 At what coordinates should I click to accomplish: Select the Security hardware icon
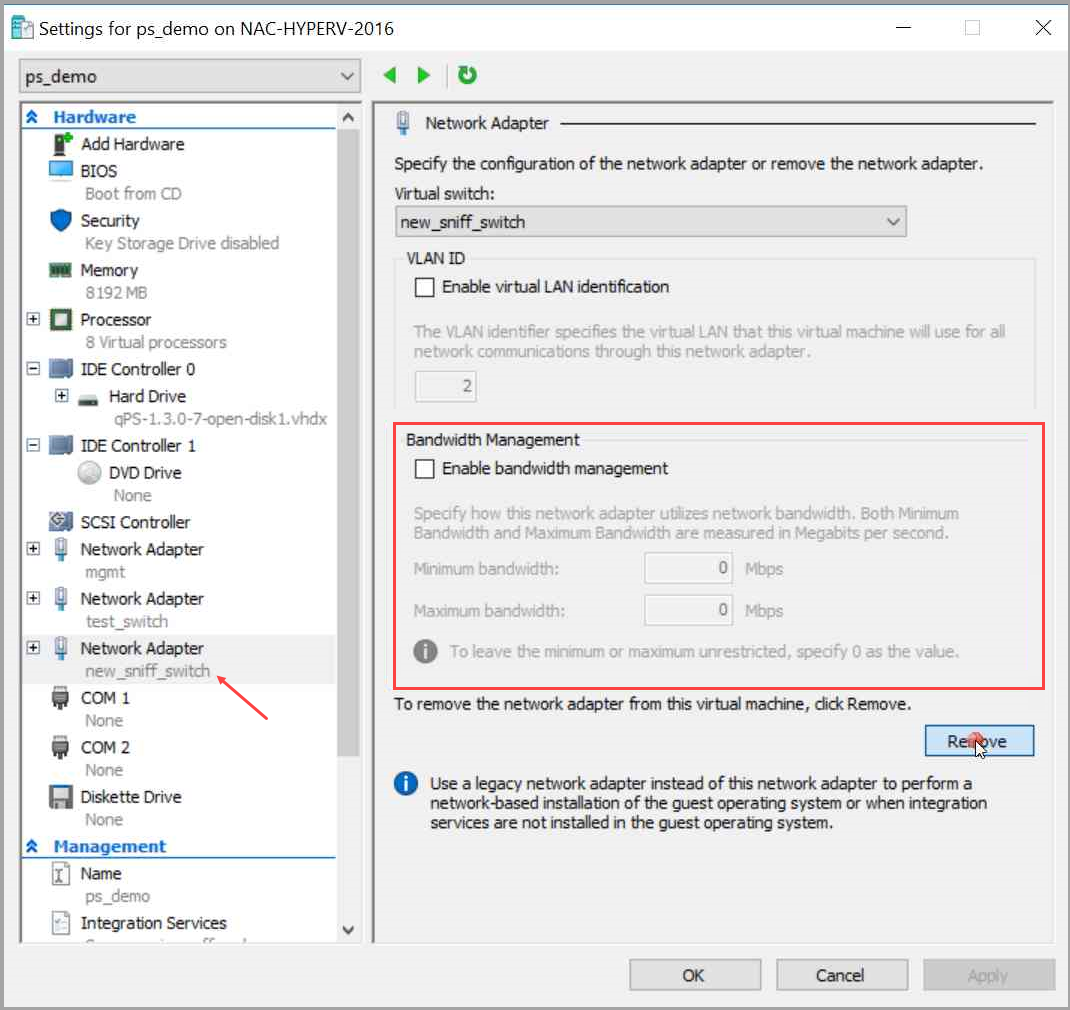pyautogui.click(x=61, y=220)
